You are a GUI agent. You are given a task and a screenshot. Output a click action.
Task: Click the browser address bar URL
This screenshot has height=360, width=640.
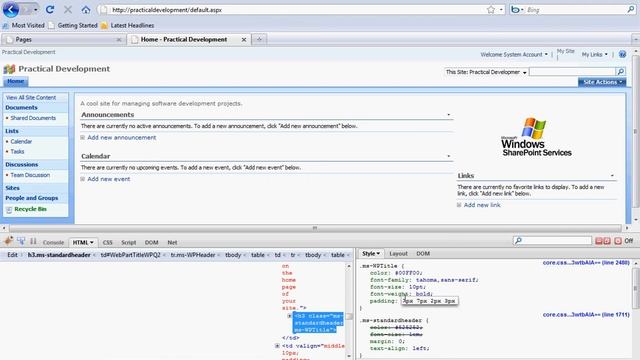coord(167,10)
